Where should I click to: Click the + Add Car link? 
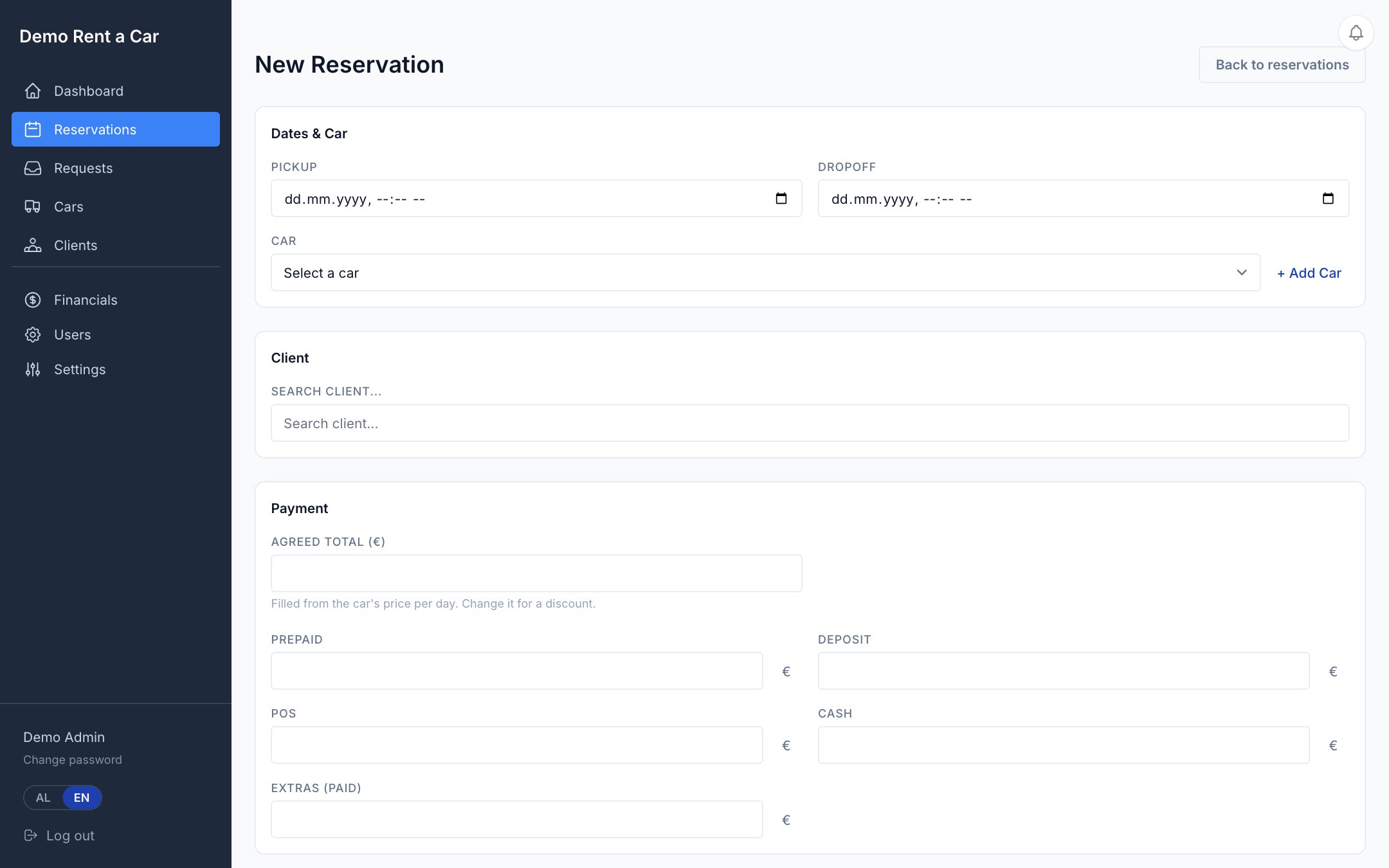pos(1309,273)
